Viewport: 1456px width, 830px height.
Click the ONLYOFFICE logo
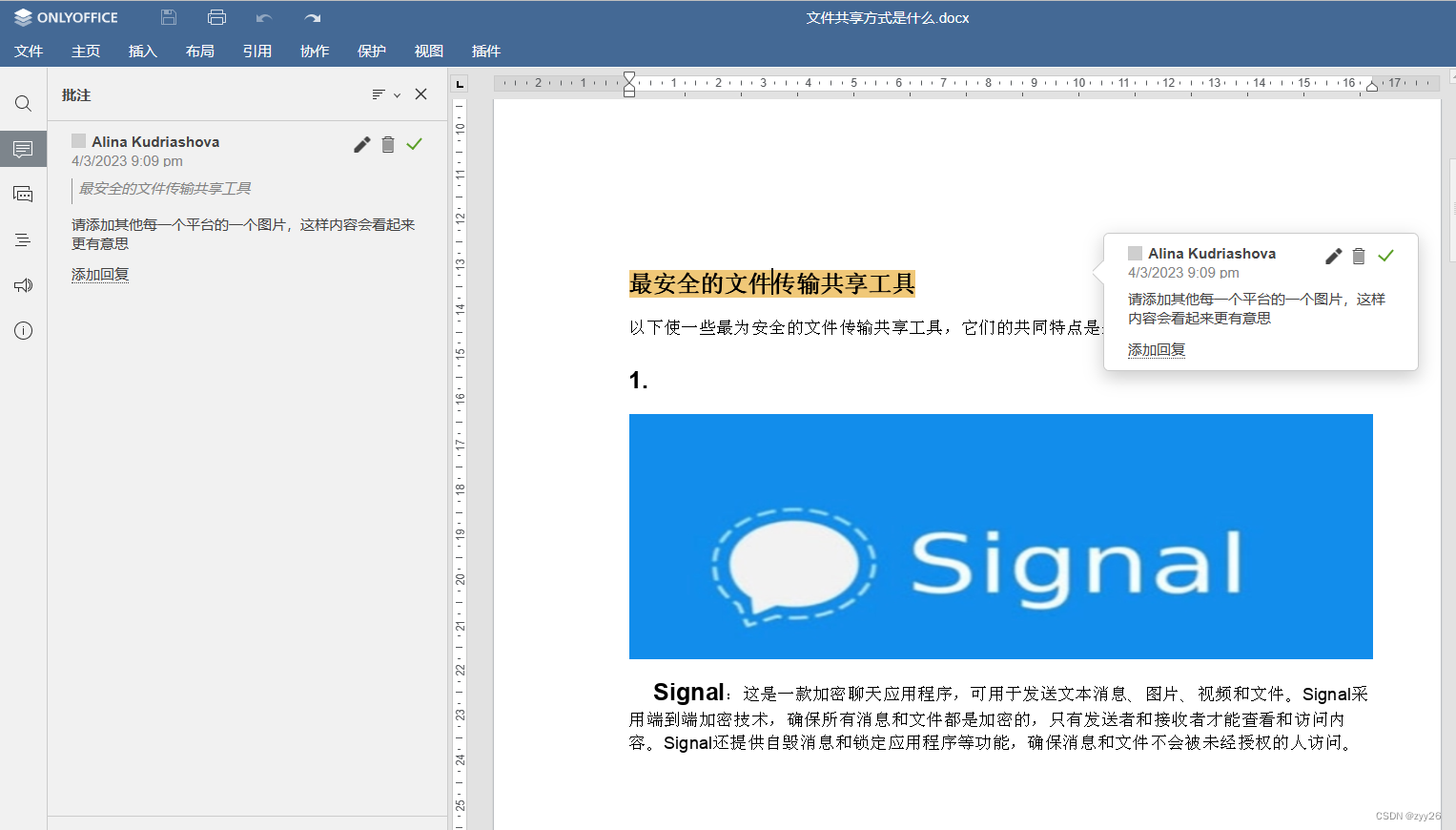[66, 17]
